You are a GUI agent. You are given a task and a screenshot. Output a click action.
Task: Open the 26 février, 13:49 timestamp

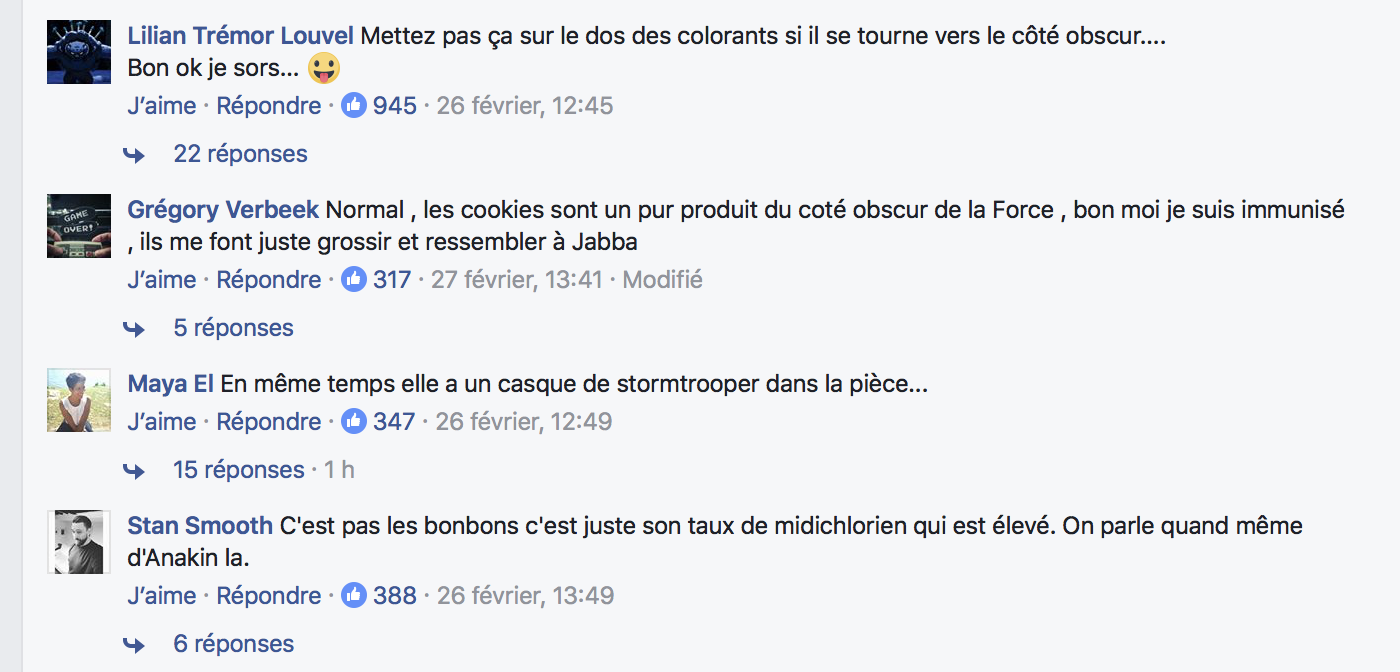[x=526, y=595]
